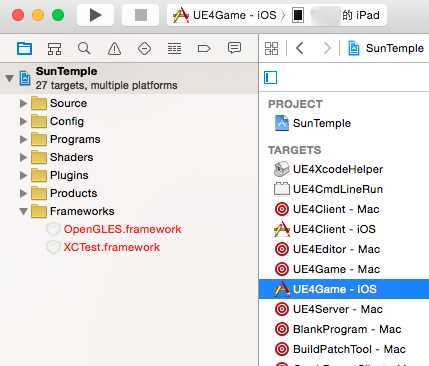Click the OpenGLES.framework toolbox icon

[x=53, y=229]
